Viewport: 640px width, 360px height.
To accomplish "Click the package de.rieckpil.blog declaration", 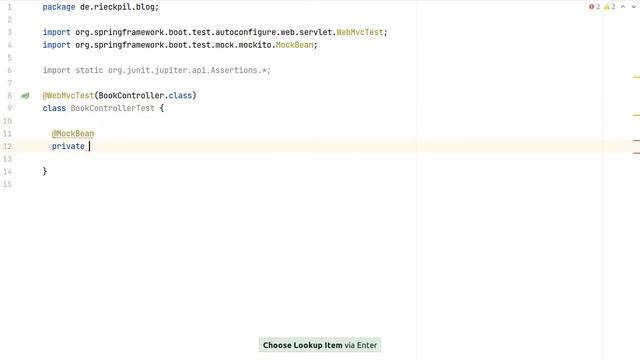I will pyautogui.click(x=101, y=7).
